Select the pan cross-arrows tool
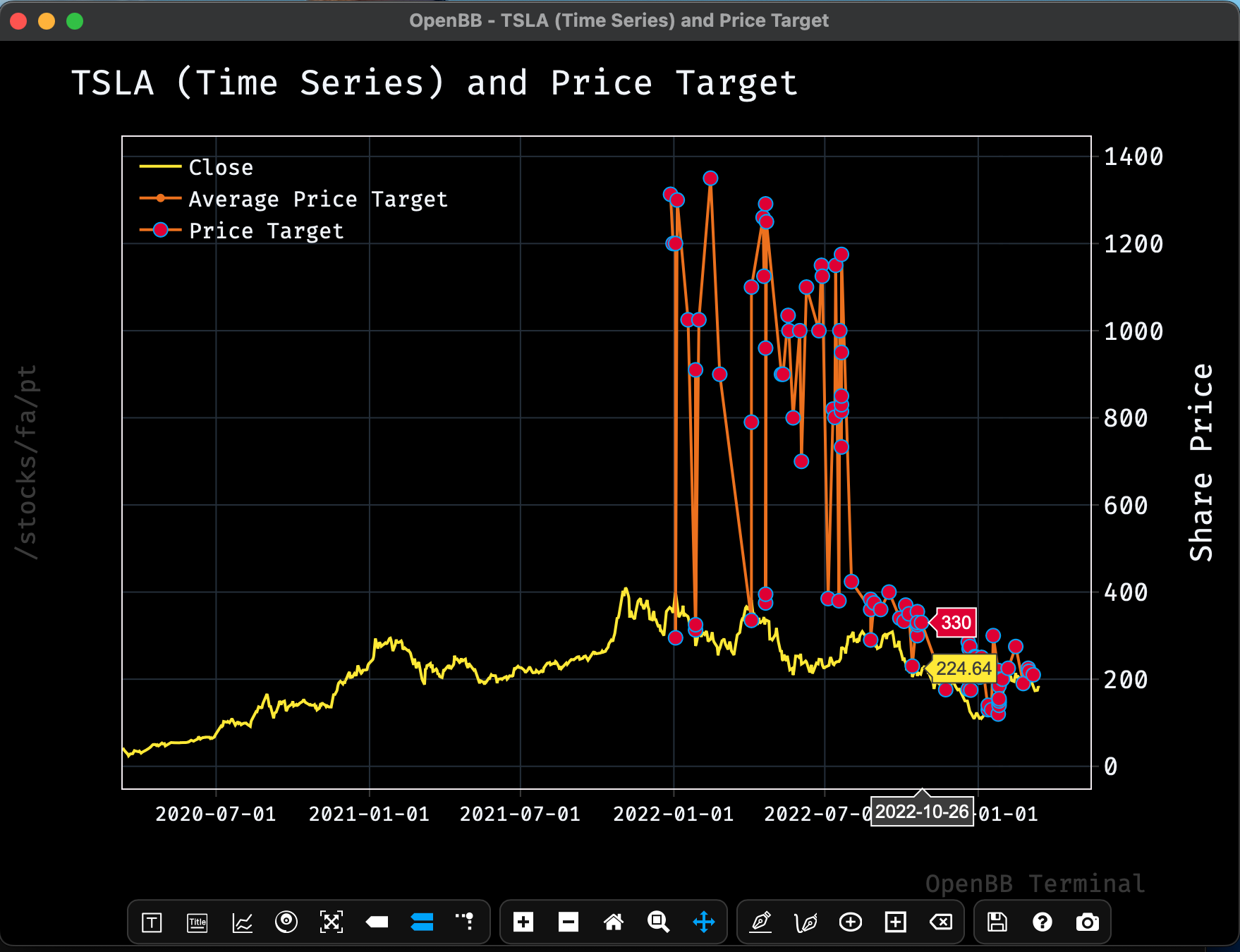This screenshot has width=1240, height=952. coord(704,922)
